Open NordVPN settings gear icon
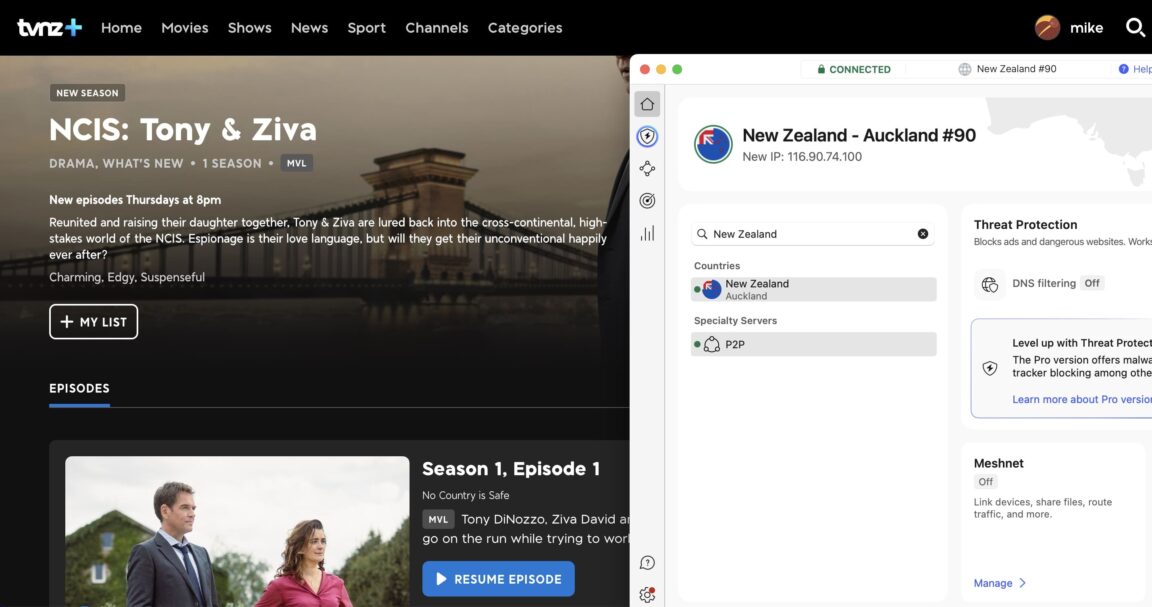 (x=647, y=594)
